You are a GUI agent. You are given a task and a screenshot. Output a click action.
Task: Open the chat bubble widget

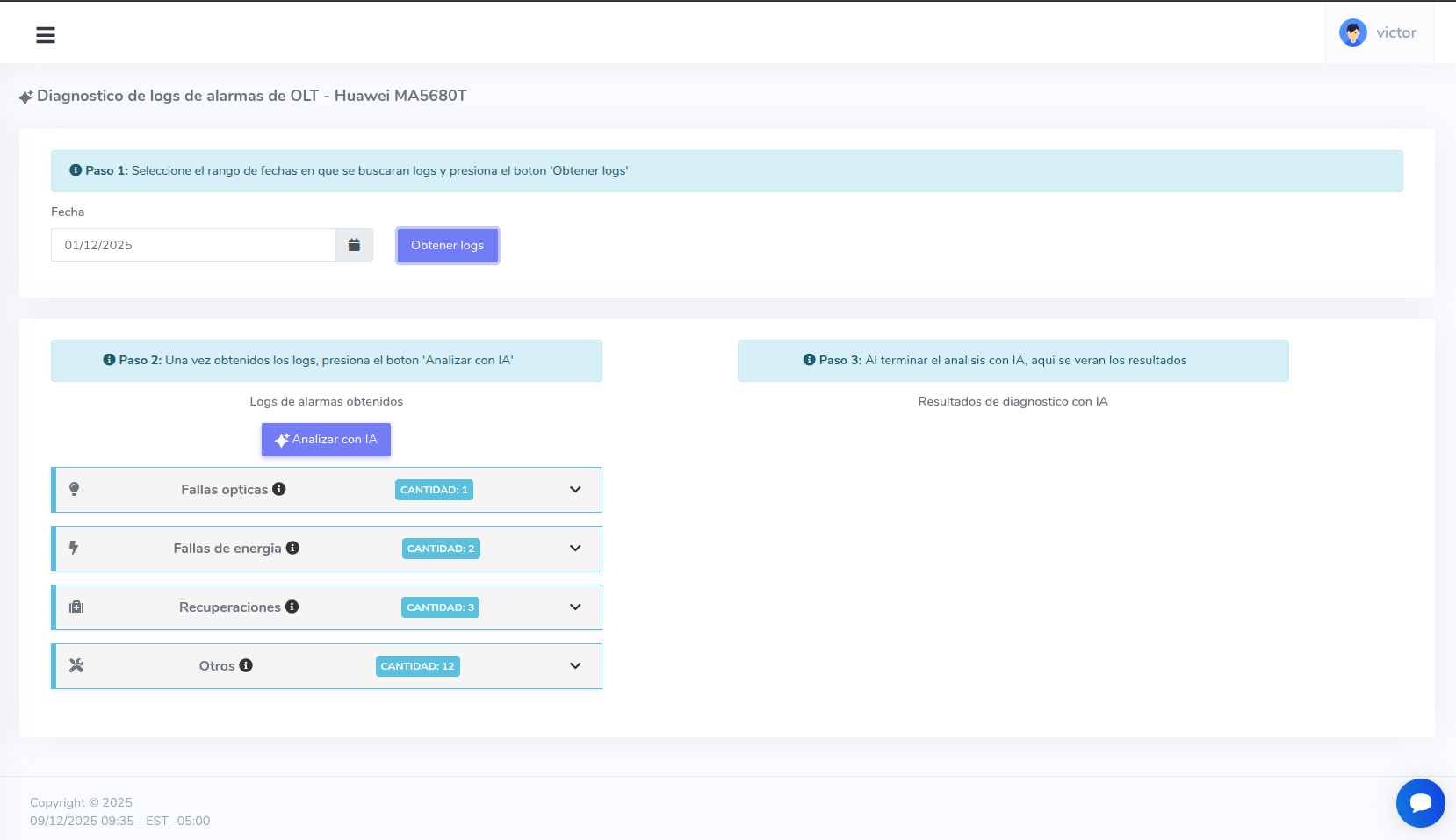click(x=1420, y=802)
